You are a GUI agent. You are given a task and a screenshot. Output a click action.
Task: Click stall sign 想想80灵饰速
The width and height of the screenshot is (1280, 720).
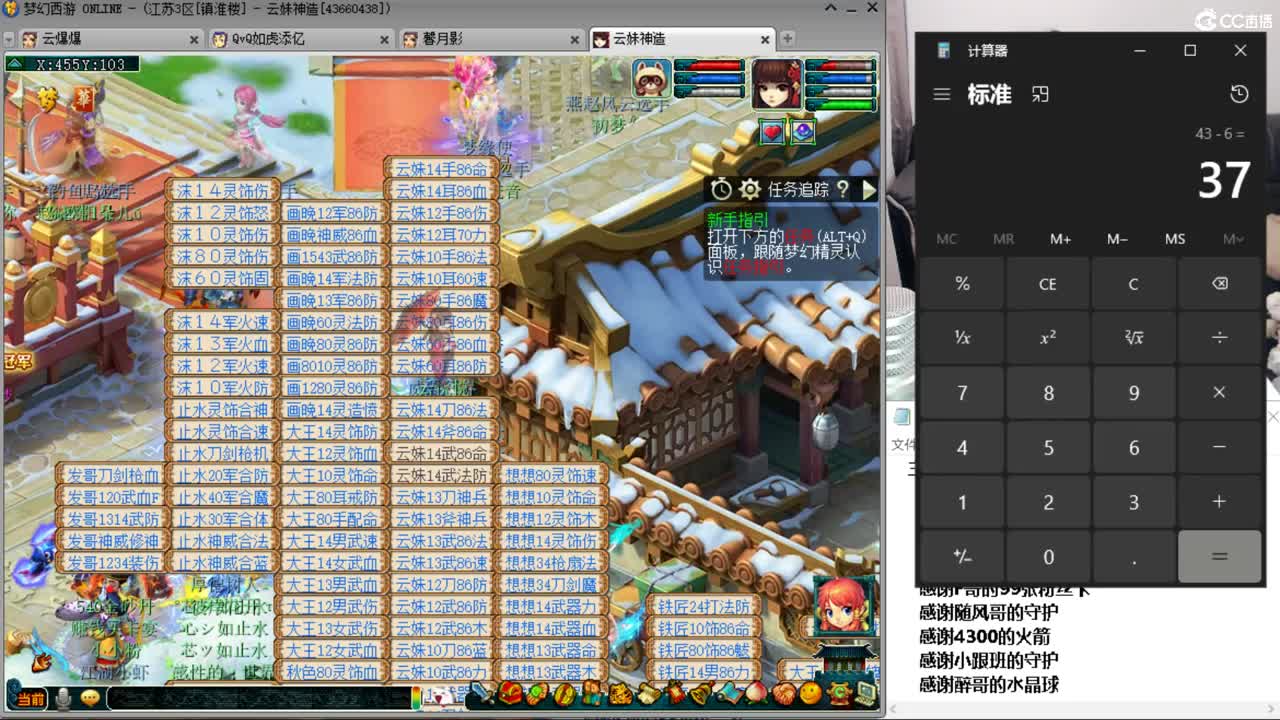pos(551,475)
